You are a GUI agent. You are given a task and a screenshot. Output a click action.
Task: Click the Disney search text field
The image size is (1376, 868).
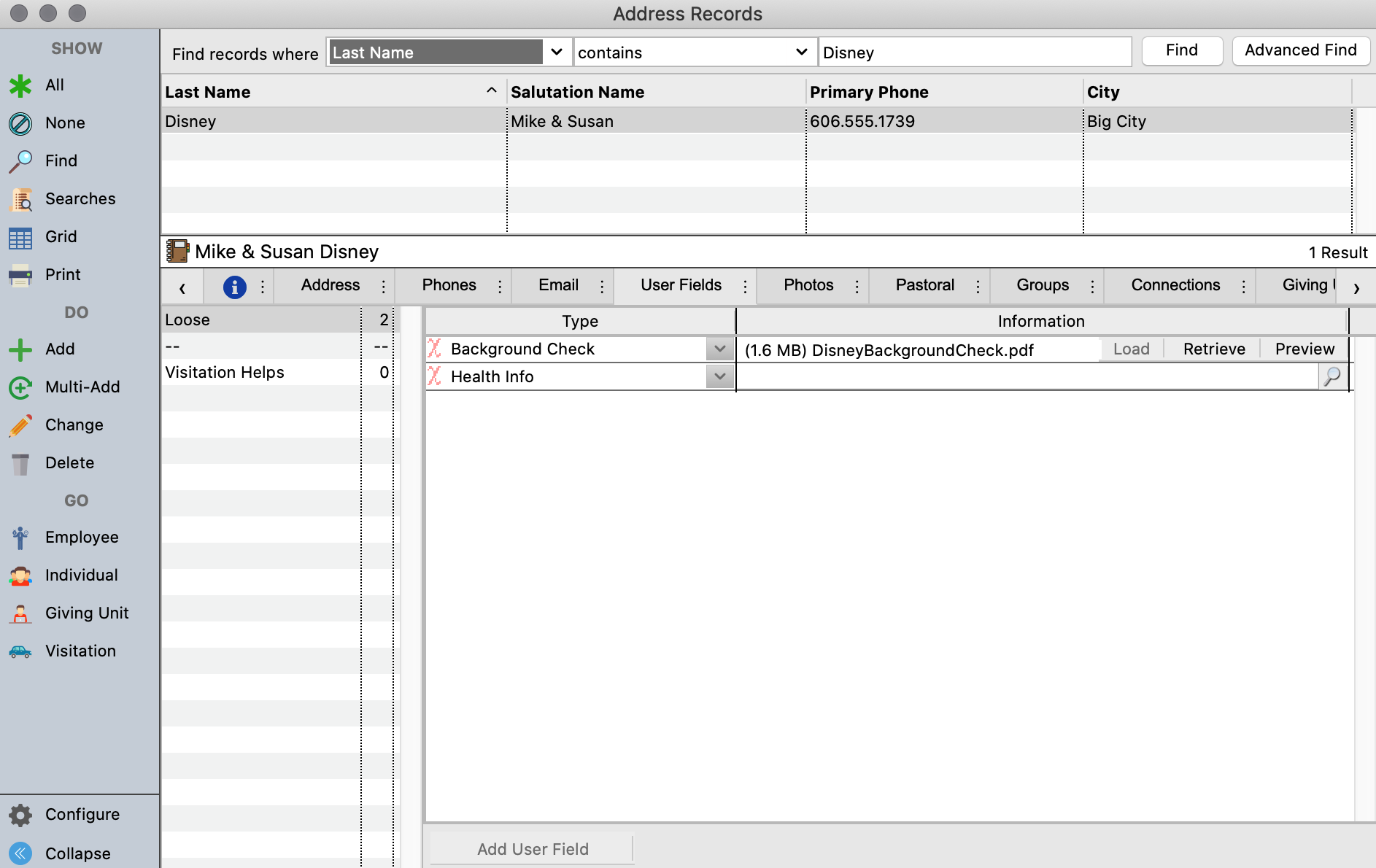(974, 53)
